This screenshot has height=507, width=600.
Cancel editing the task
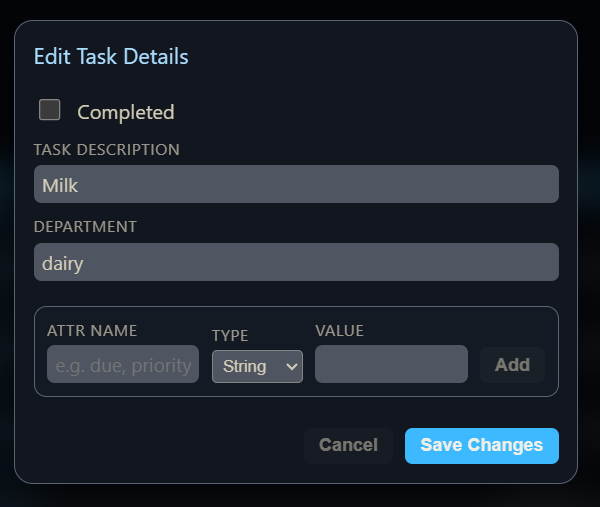click(348, 445)
